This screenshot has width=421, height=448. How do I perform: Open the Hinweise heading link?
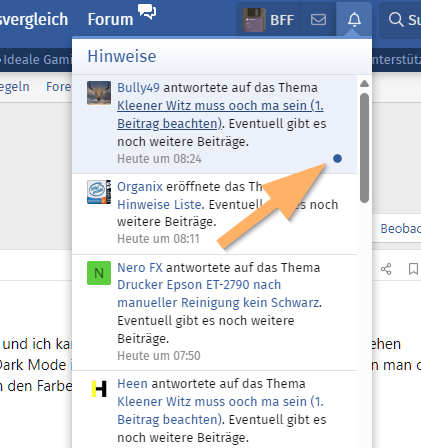coord(122,56)
